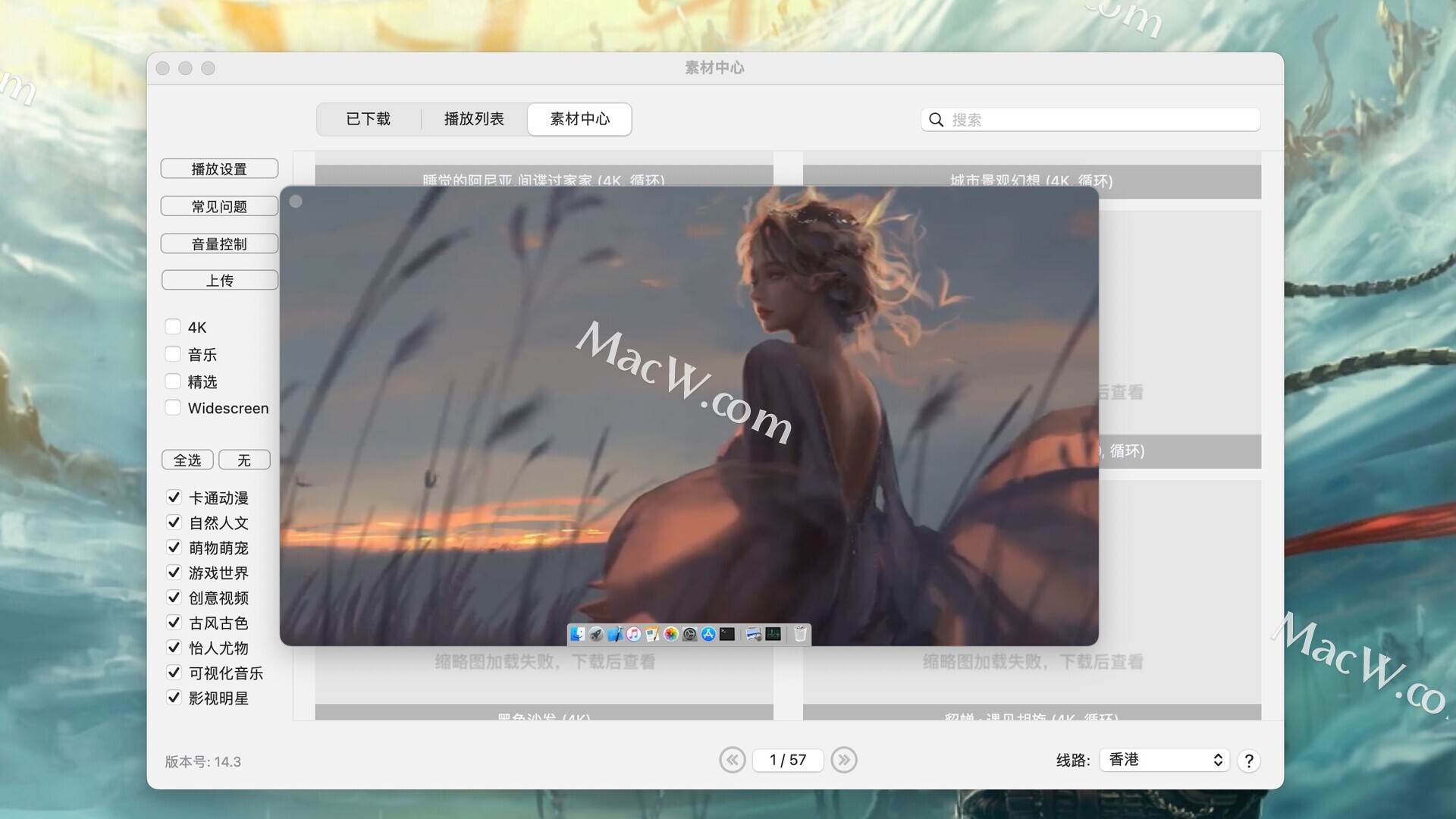Click 无 to deselect all categories

(244, 460)
